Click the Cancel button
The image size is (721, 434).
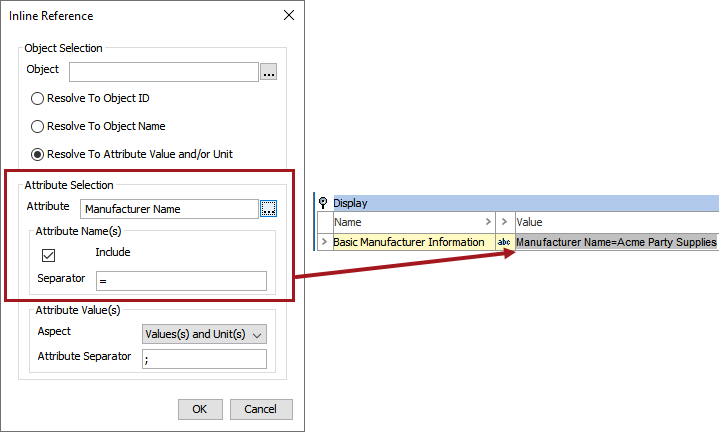[x=261, y=409]
